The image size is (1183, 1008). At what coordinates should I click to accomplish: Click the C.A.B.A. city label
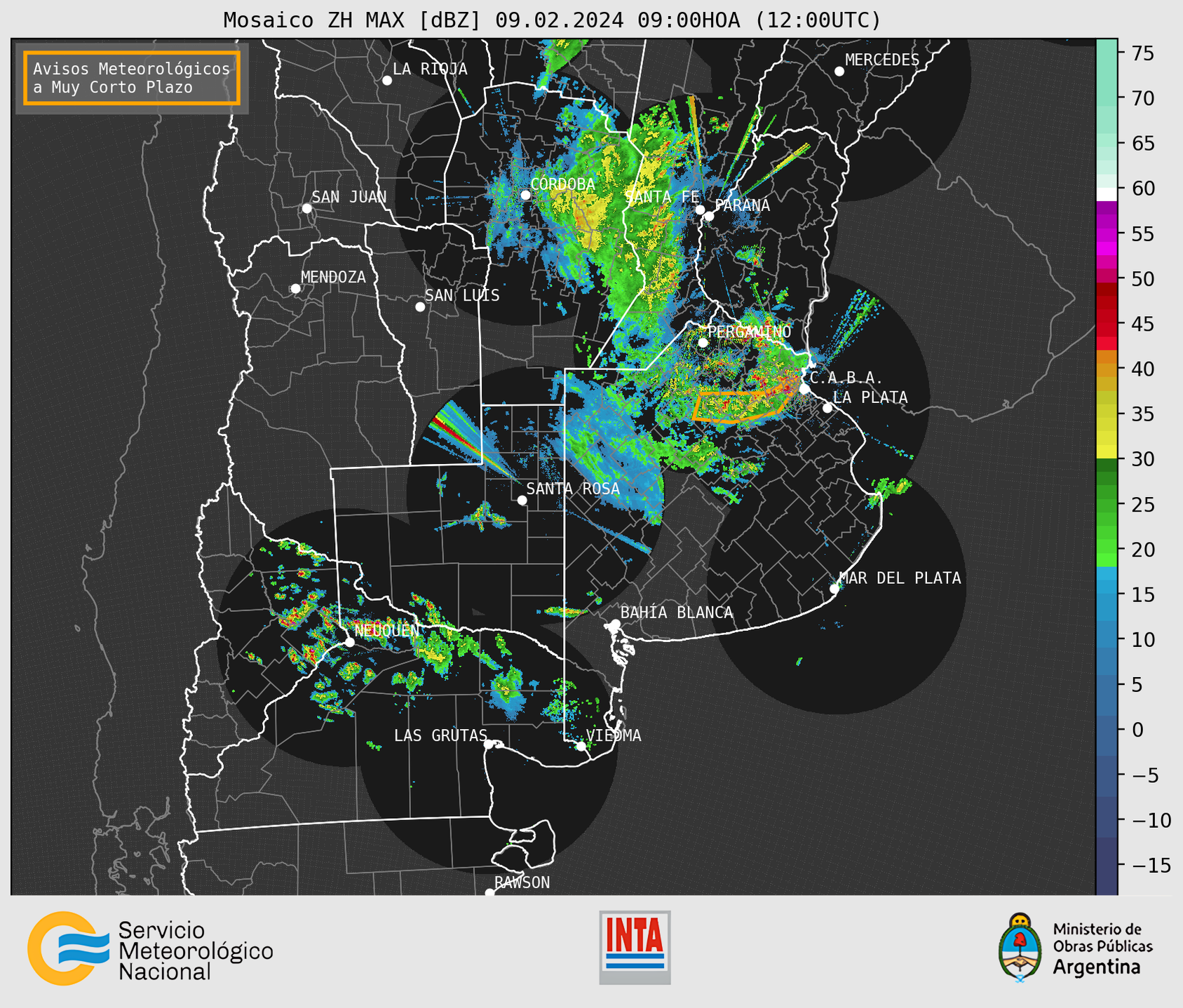point(846,378)
